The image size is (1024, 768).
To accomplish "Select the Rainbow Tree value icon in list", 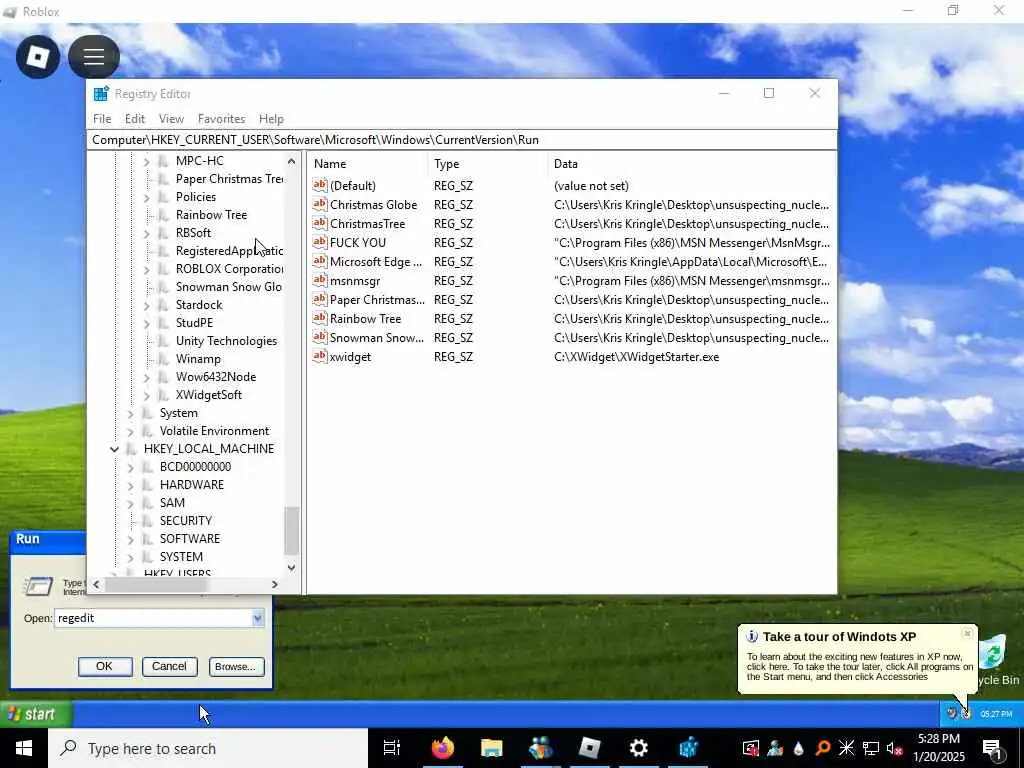I will click(x=319, y=319).
